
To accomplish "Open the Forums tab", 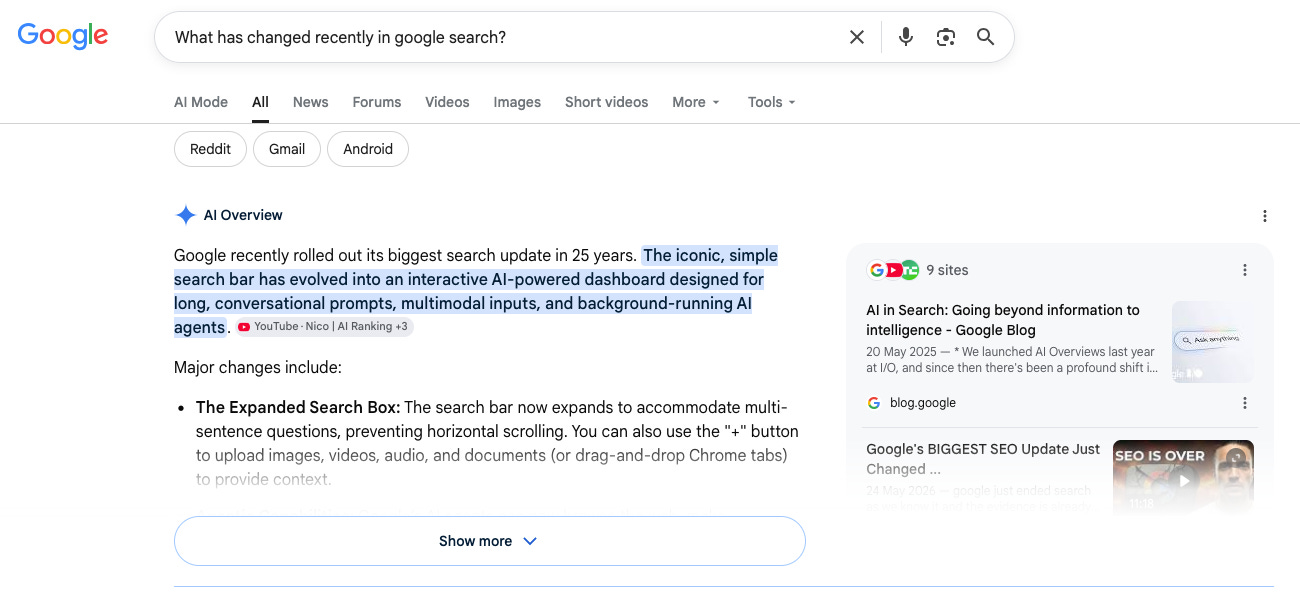I will [377, 102].
